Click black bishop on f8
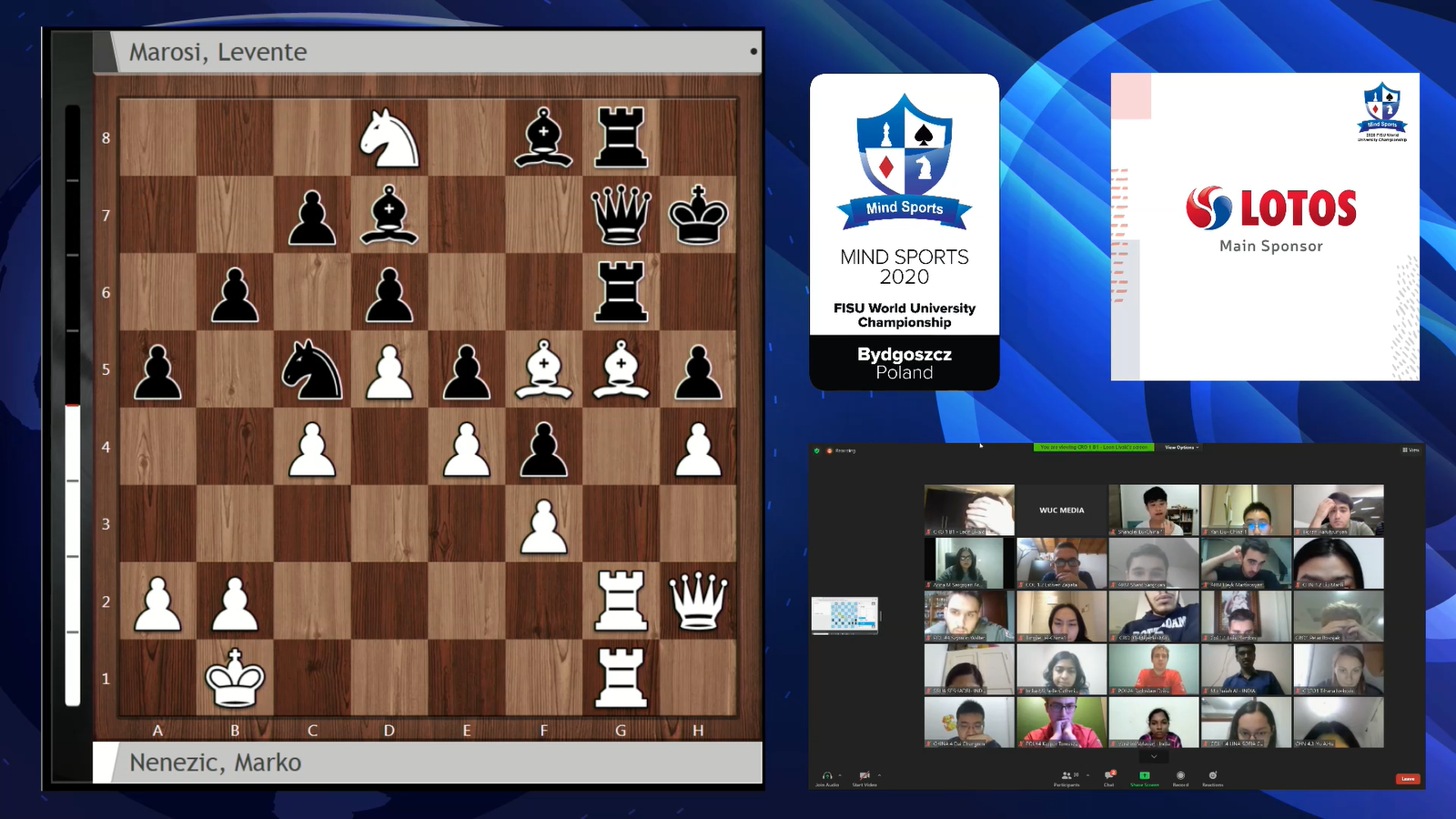The width and height of the screenshot is (1456, 819). (x=544, y=138)
